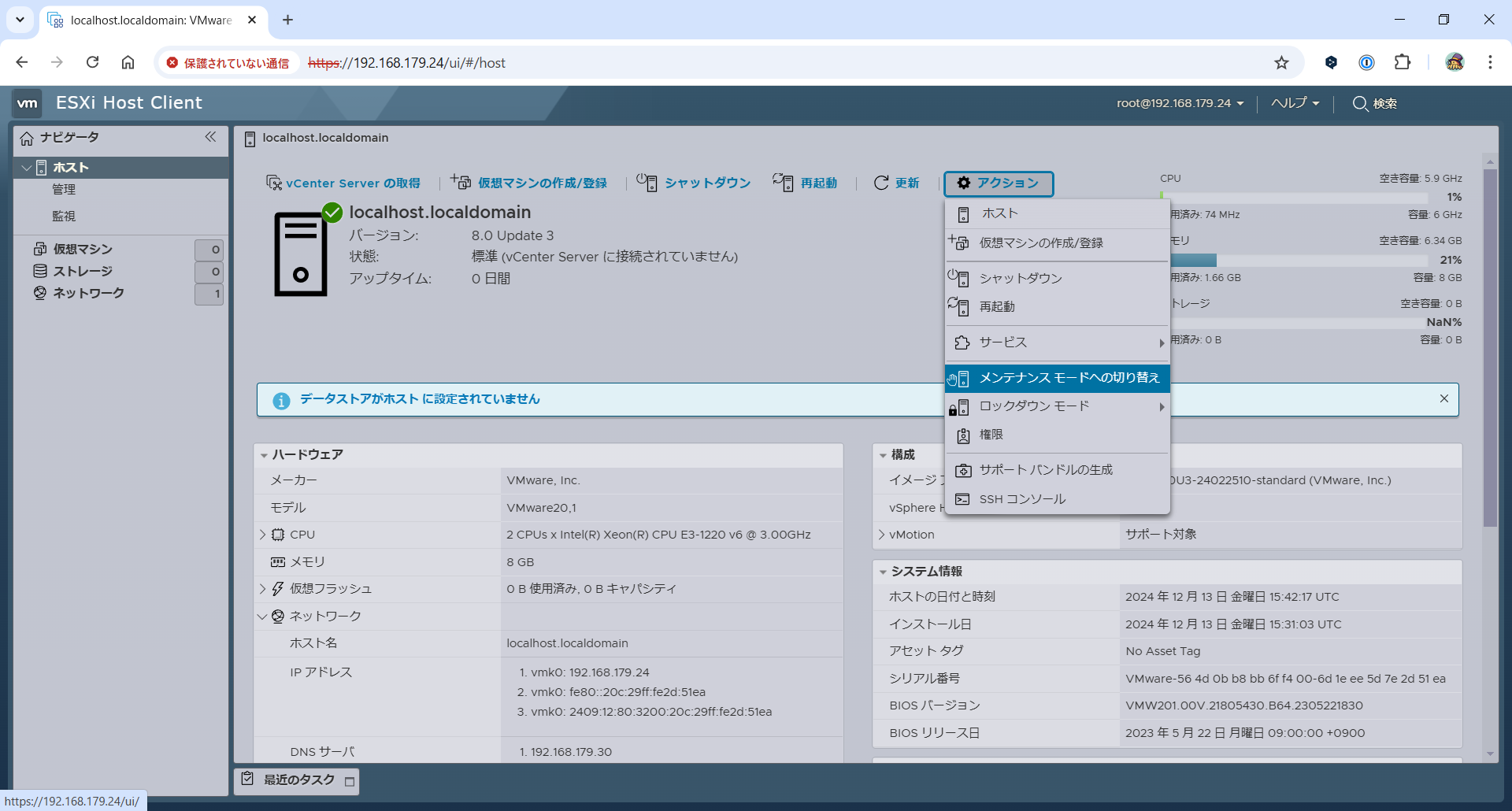
Task: Choose 再起動 in the actions menu
Action: 1058,306
